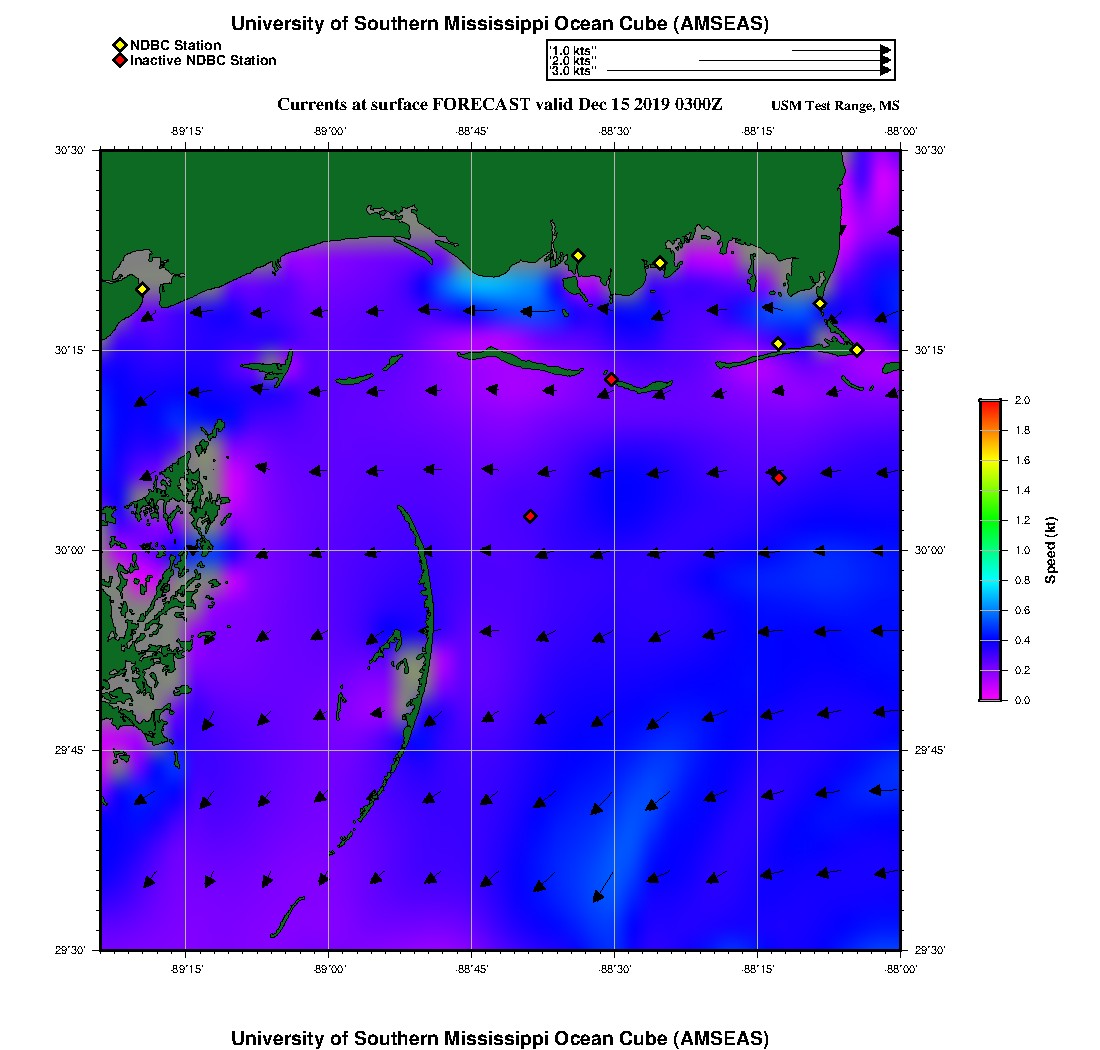Click the bottom axis label -88'45'
Image resolution: width=1100 pixels, height=1050 pixels.
[472, 969]
